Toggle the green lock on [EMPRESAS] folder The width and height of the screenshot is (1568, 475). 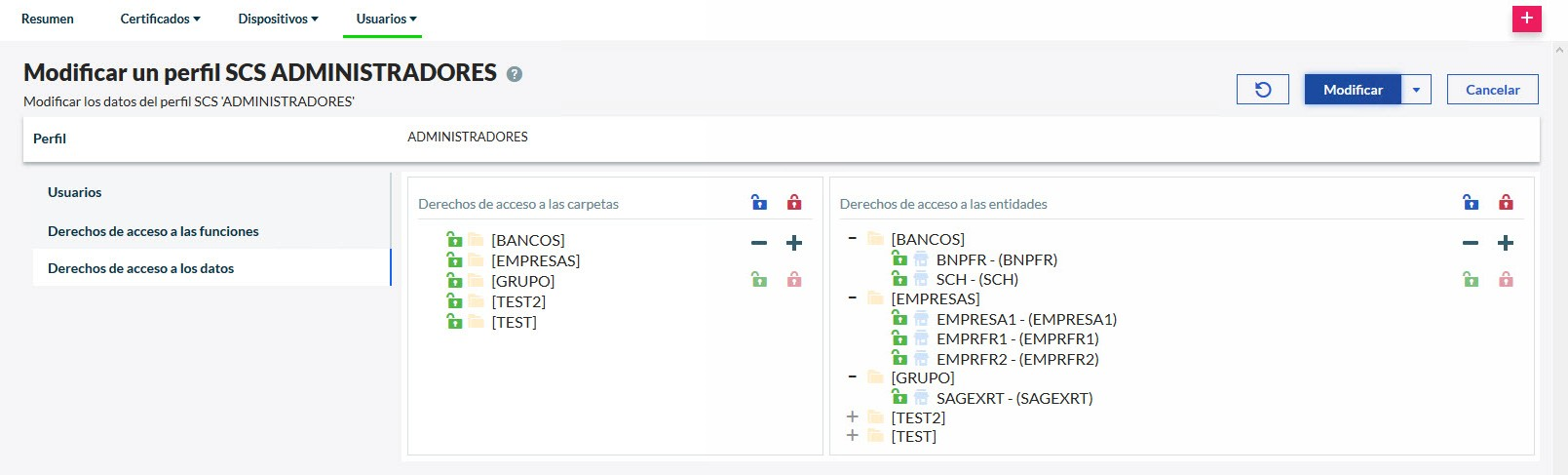pyautogui.click(x=454, y=260)
